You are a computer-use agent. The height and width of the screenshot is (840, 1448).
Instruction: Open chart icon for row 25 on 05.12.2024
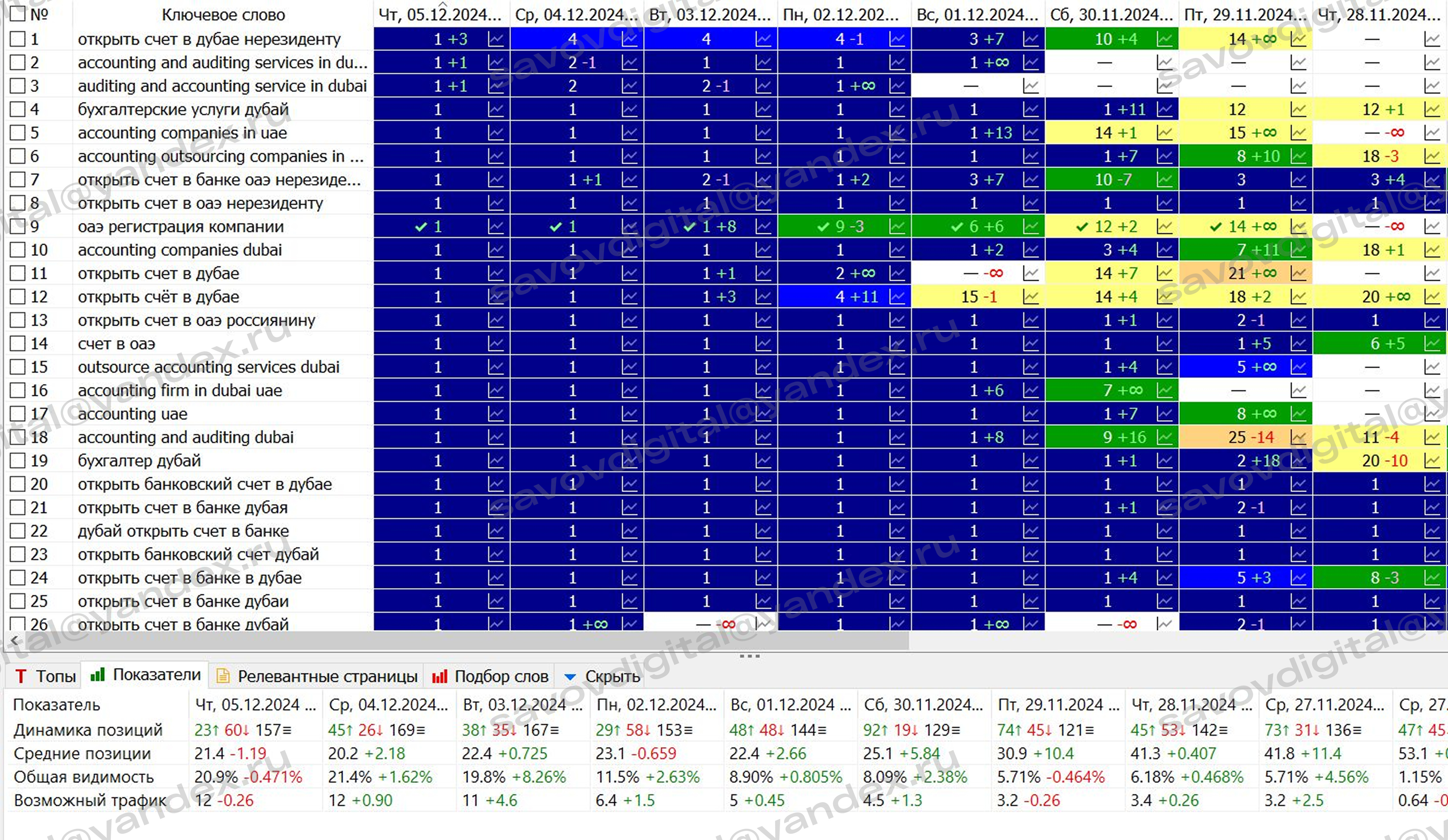tap(495, 602)
